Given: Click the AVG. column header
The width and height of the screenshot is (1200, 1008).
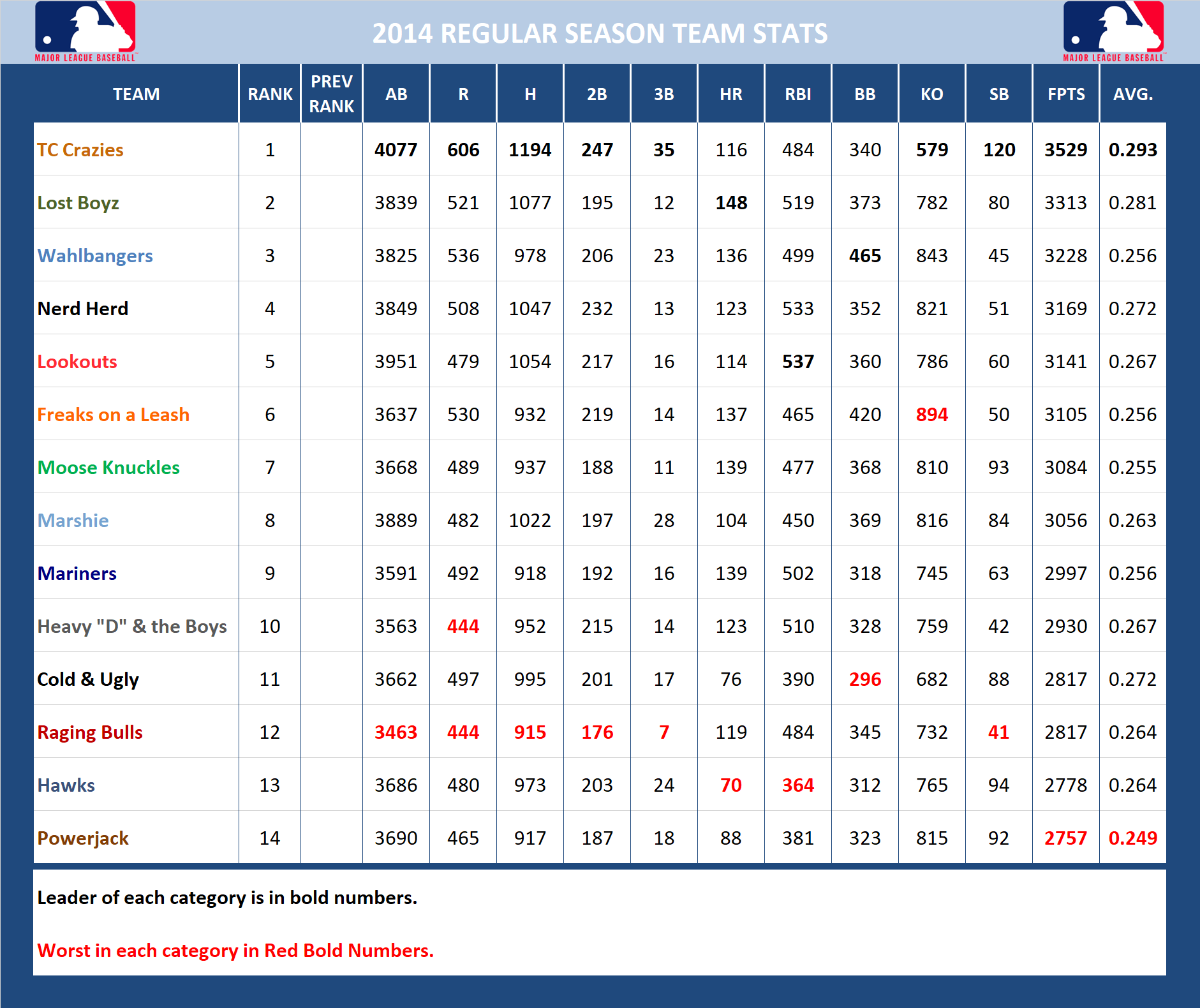Looking at the screenshot, I should tap(1133, 93).
